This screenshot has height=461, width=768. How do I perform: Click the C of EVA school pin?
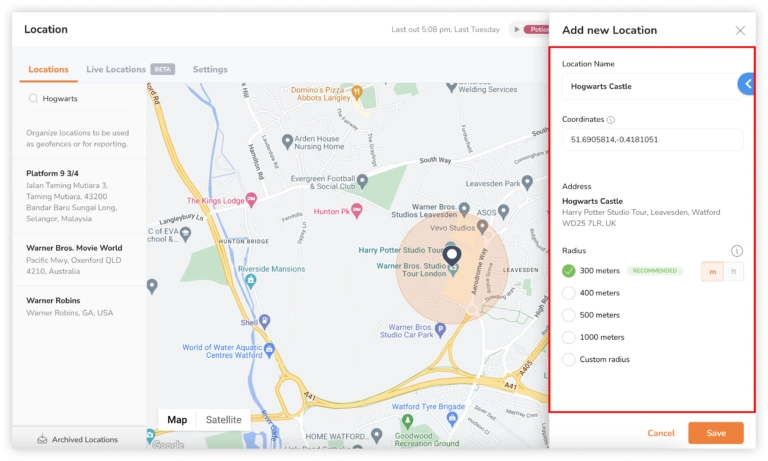tap(185, 235)
